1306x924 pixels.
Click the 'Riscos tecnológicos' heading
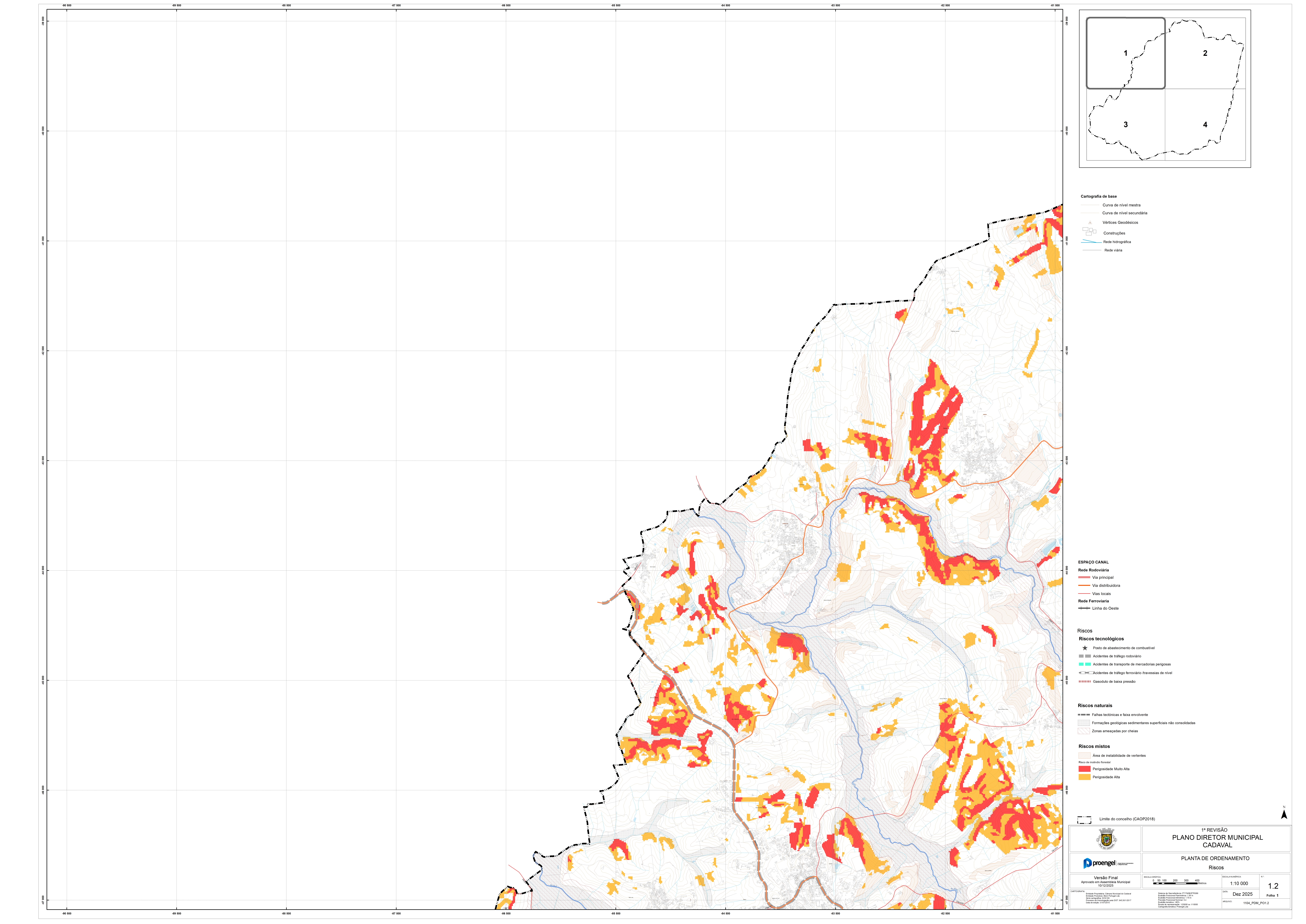[1101, 639]
